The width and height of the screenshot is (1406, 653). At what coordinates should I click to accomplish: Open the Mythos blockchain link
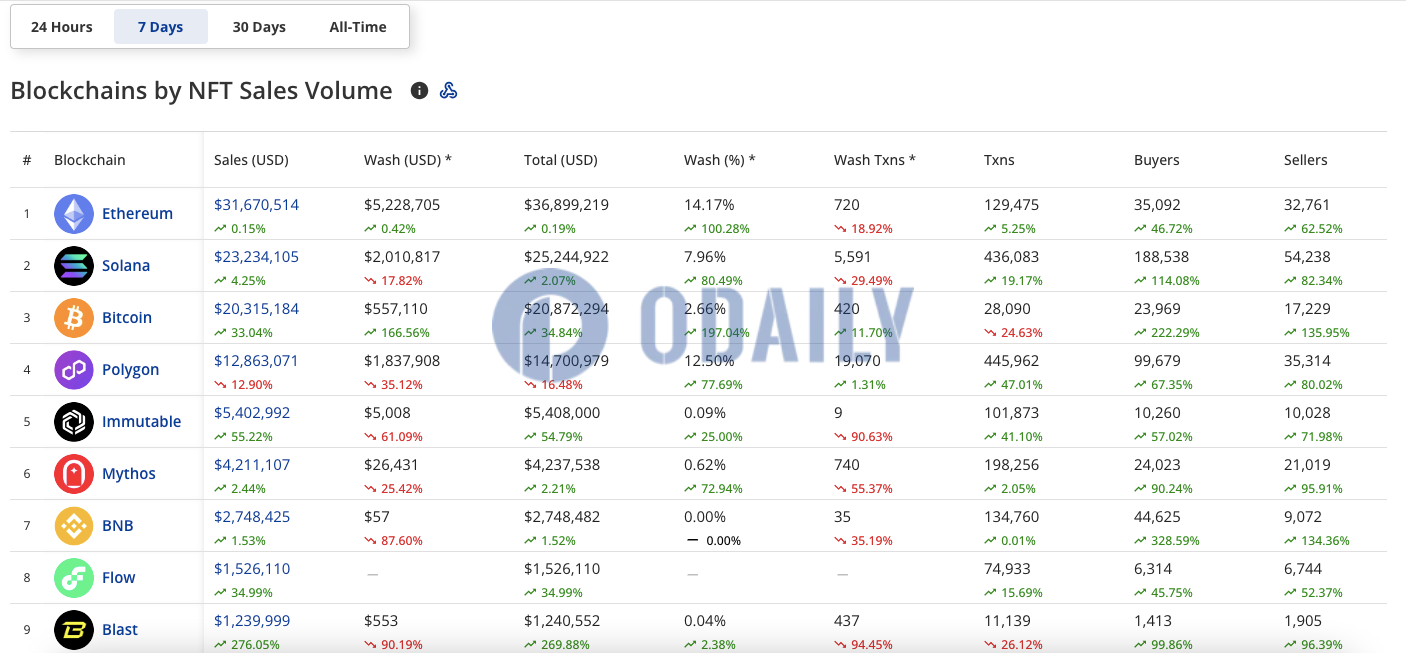click(x=129, y=474)
